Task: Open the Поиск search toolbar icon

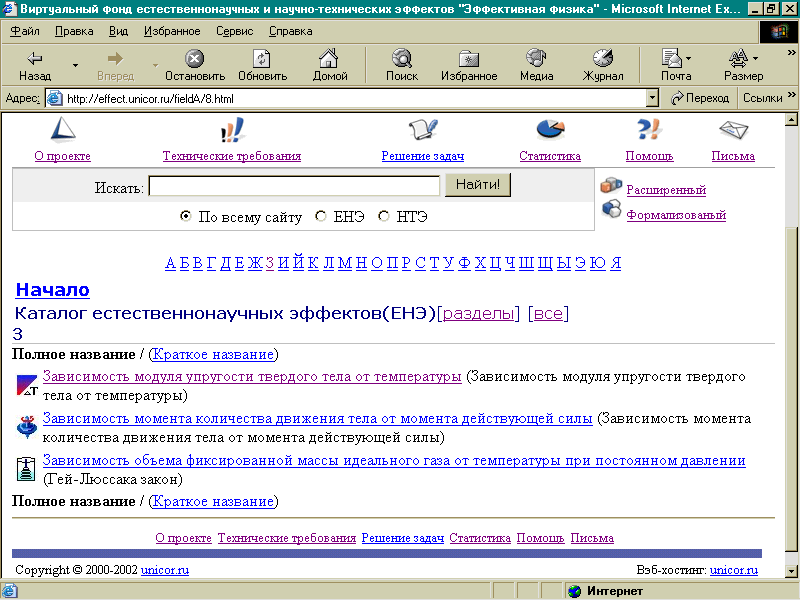Action: [402, 59]
